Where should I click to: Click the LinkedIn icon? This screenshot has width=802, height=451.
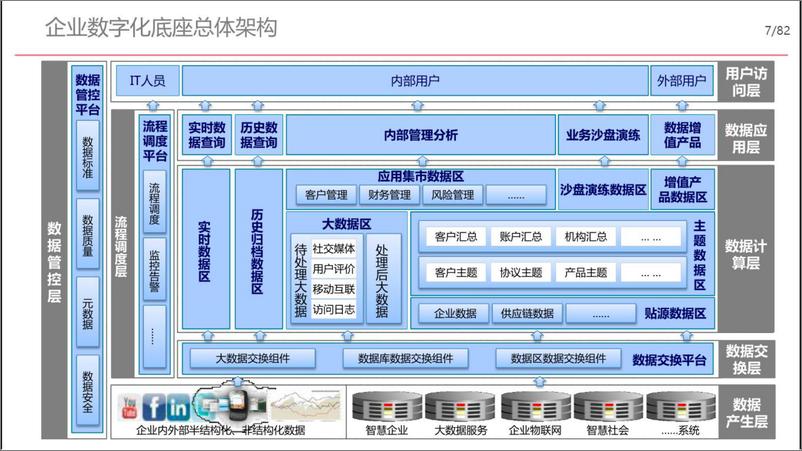click(x=177, y=408)
